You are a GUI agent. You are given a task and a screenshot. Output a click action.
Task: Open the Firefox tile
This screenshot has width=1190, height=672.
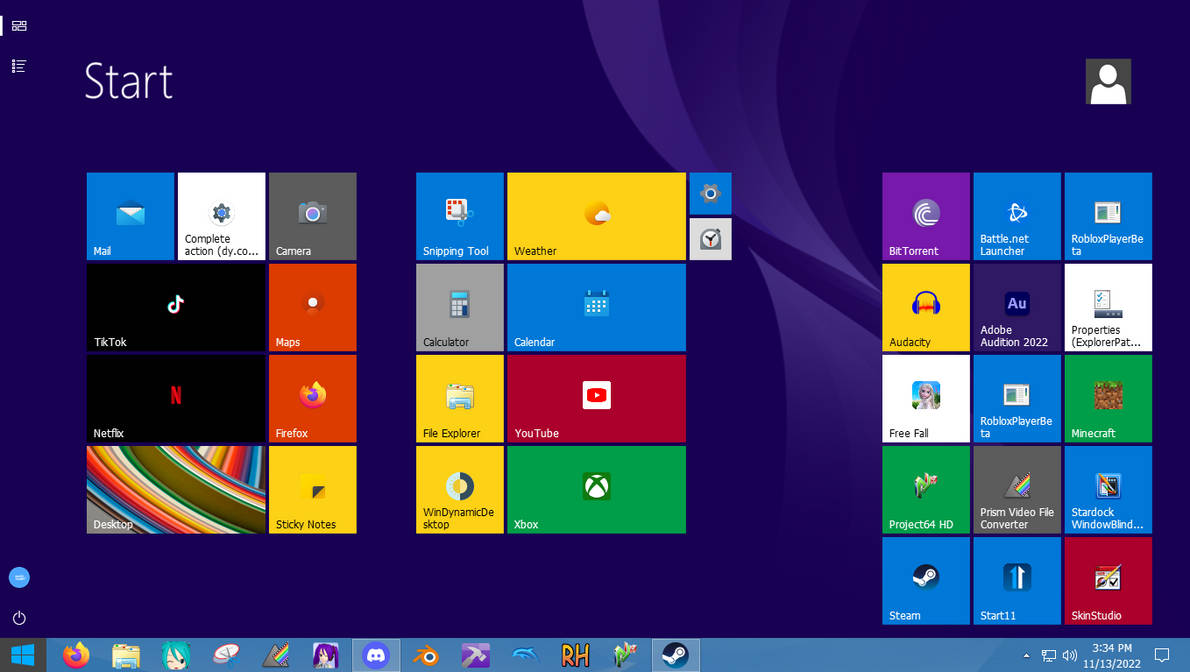click(x=313, y=399)
